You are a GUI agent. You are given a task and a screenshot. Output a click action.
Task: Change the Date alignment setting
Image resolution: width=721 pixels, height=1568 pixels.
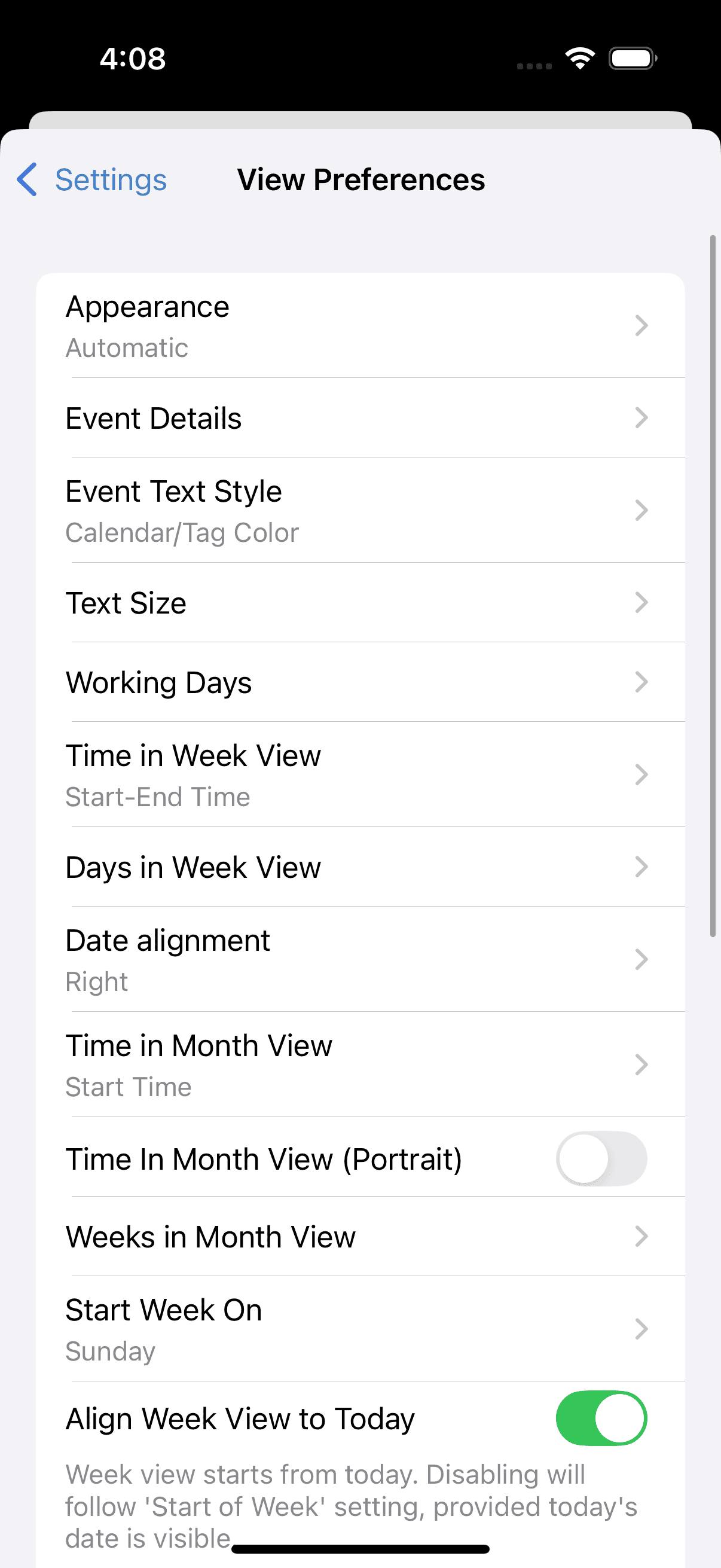click(360, 959)
